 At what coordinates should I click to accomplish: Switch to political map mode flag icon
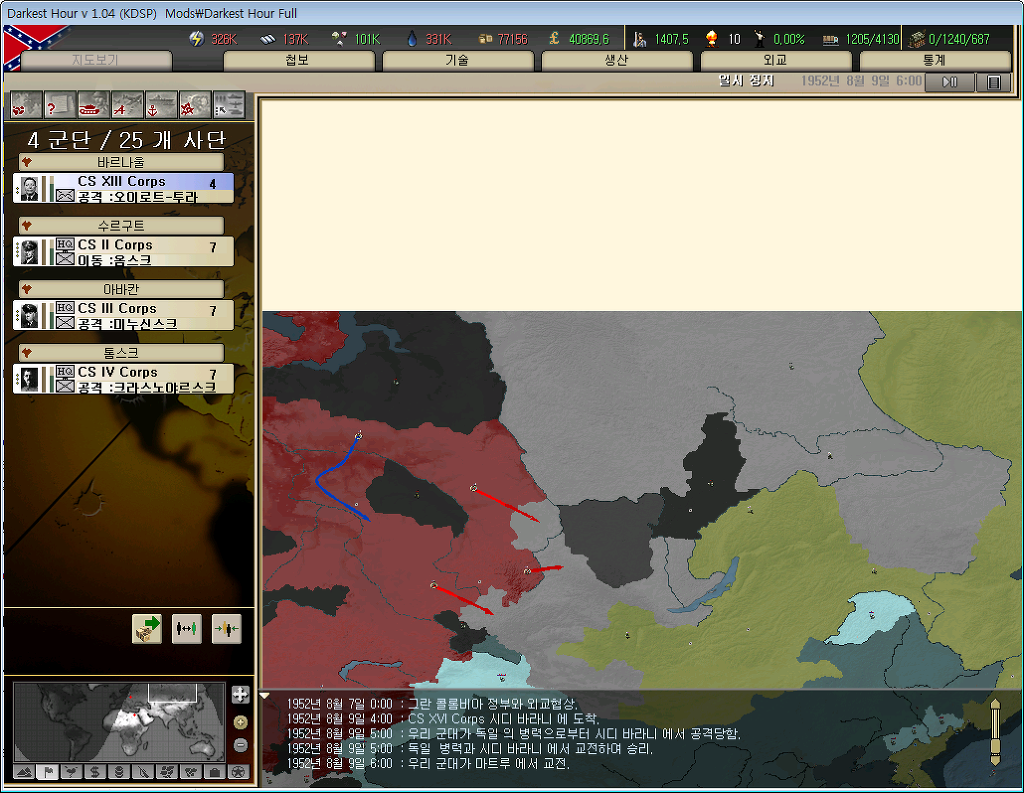(x=48, y=772)
